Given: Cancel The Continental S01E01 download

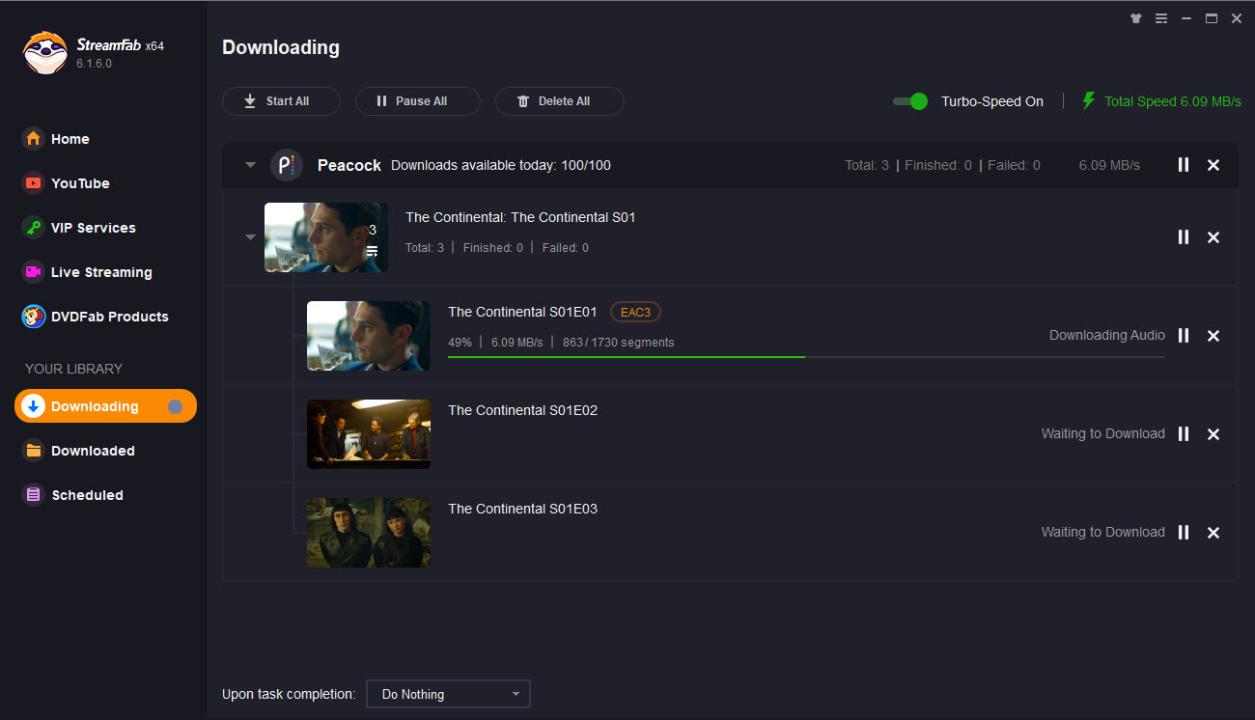Looking at the screenshot, I should (x=1213, y=336).
